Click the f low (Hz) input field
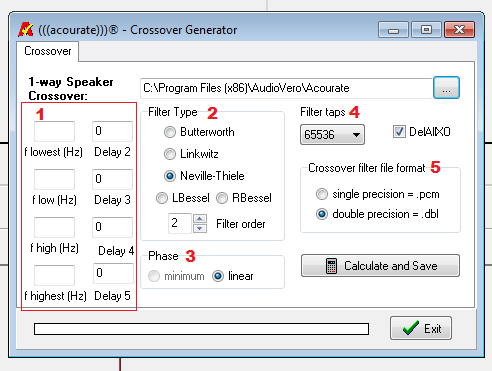Viewport: 492px width, 371px height. coord(54,179)
